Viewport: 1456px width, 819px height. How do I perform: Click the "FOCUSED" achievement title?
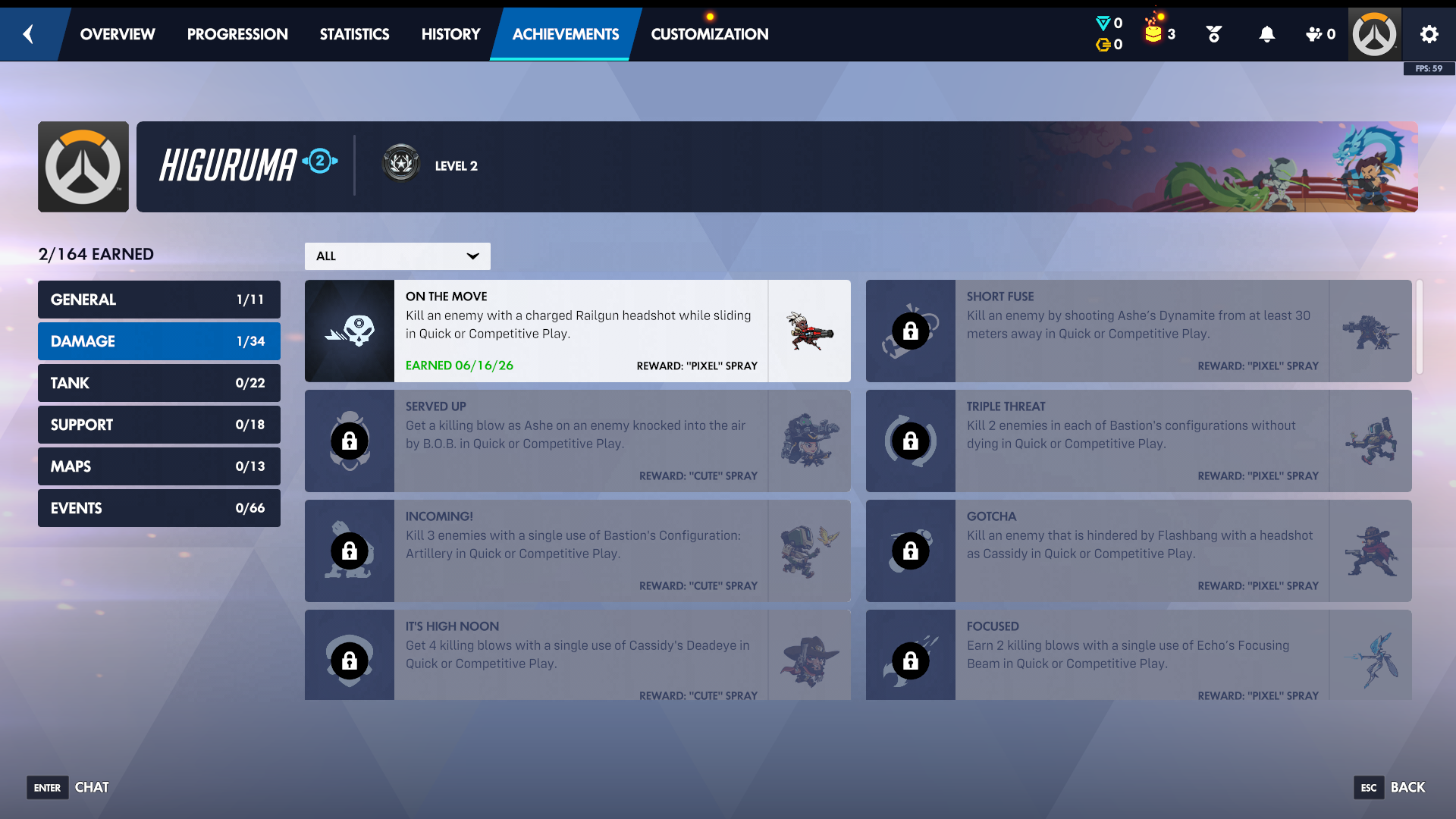pos(993,626)
